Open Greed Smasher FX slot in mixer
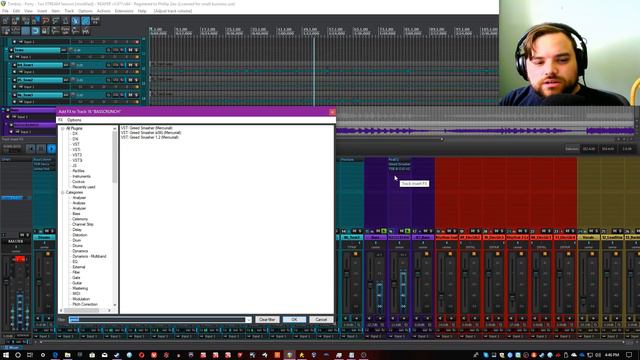 [400, 164]
